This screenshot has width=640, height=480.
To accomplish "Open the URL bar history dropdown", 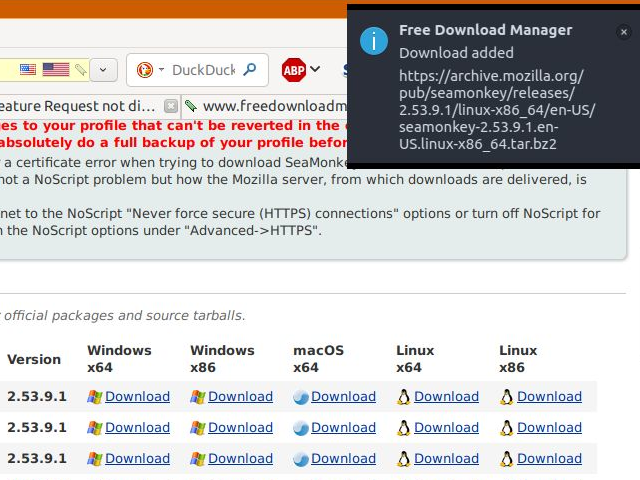I will coord(103,70).
